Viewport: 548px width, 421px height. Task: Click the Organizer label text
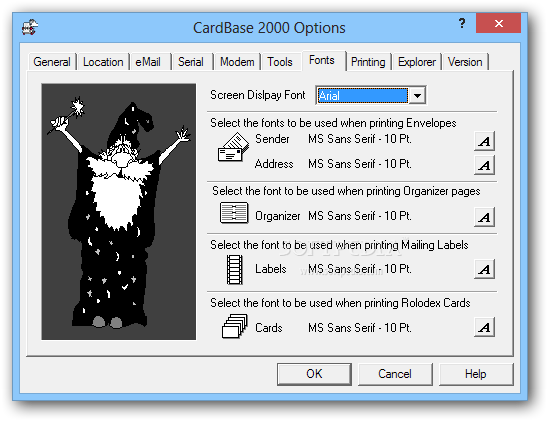tap(278, 216)
